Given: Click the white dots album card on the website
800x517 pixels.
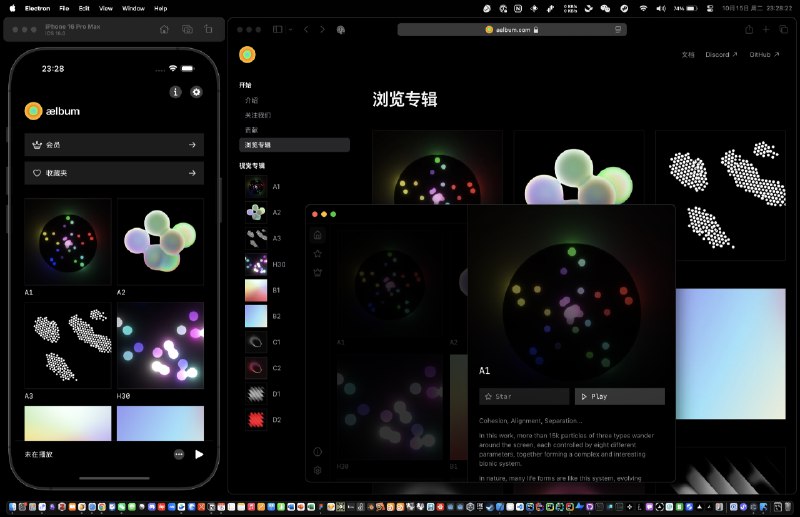Looking at the screenshot, I should click(x=720, y=195).
